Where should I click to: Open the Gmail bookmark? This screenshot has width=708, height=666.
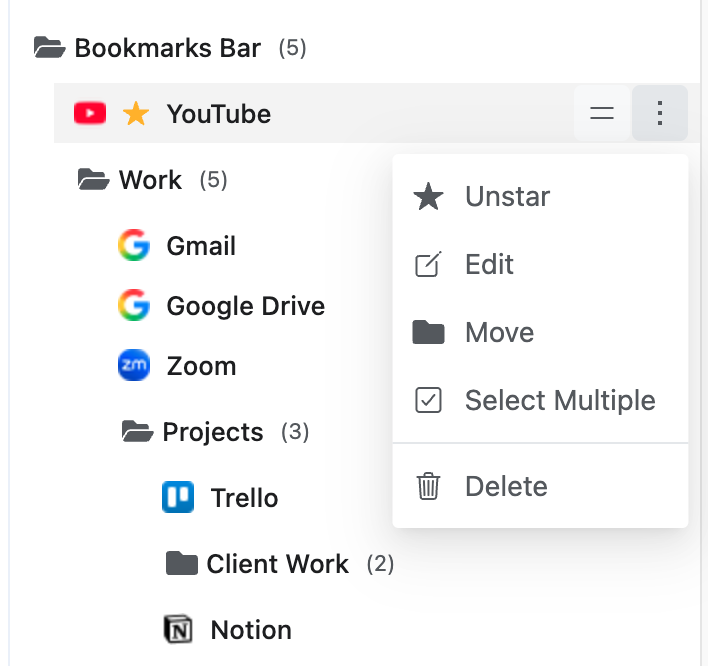(x=201, y=246)
